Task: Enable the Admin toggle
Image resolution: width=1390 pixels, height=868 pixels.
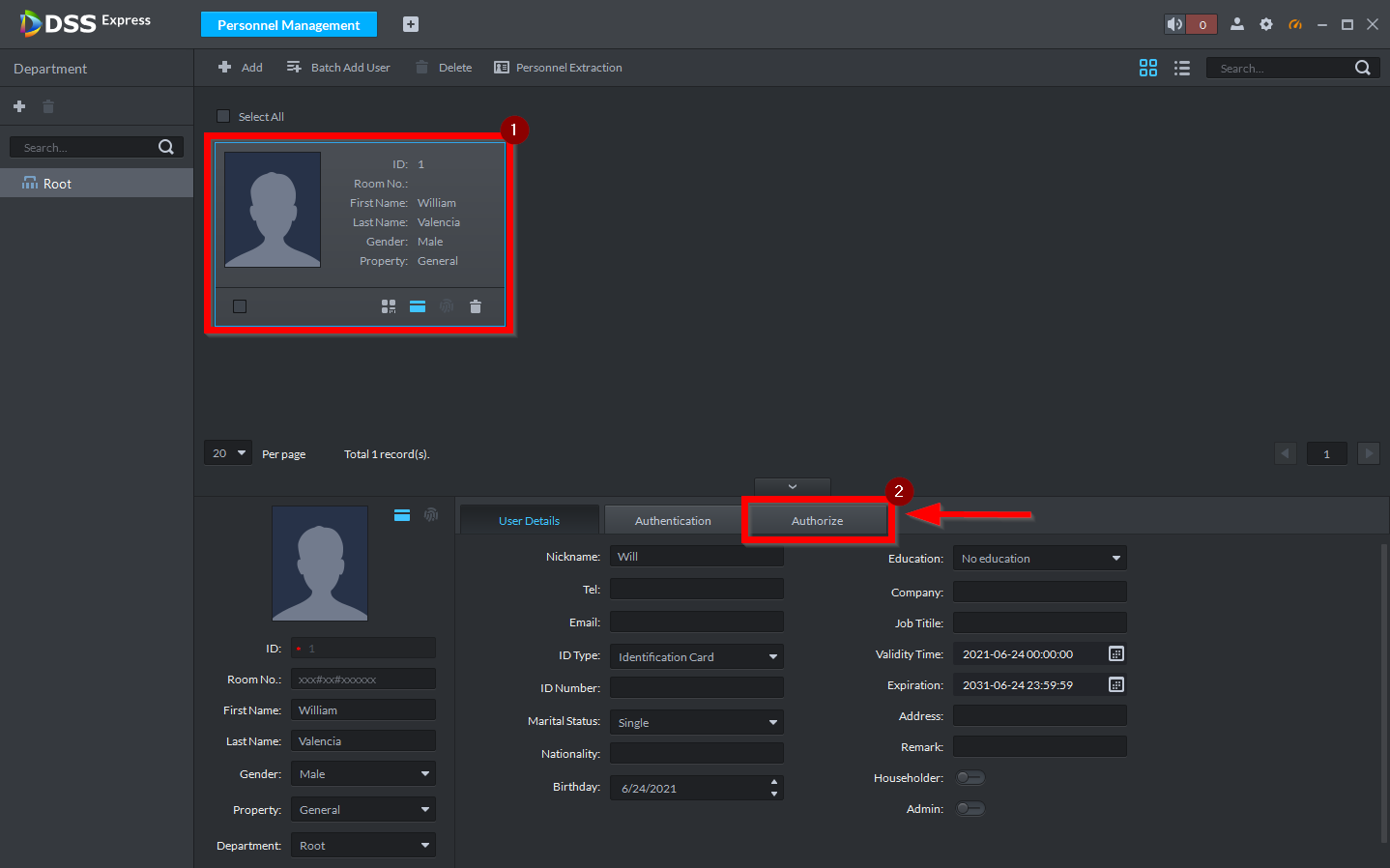Action: [x=970, y=809]
